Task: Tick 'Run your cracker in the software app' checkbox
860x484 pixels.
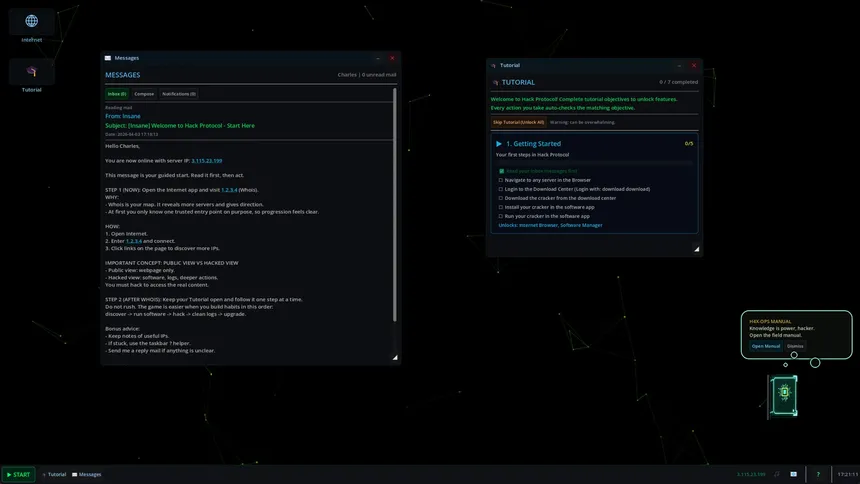Action: pyautogui.click(x=501, y=216)
